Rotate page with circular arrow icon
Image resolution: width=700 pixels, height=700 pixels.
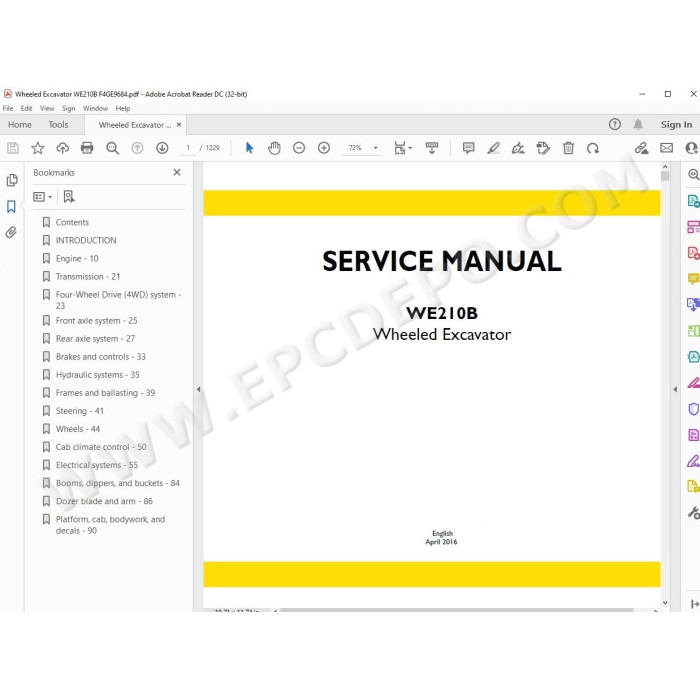(x=593, y=148)
